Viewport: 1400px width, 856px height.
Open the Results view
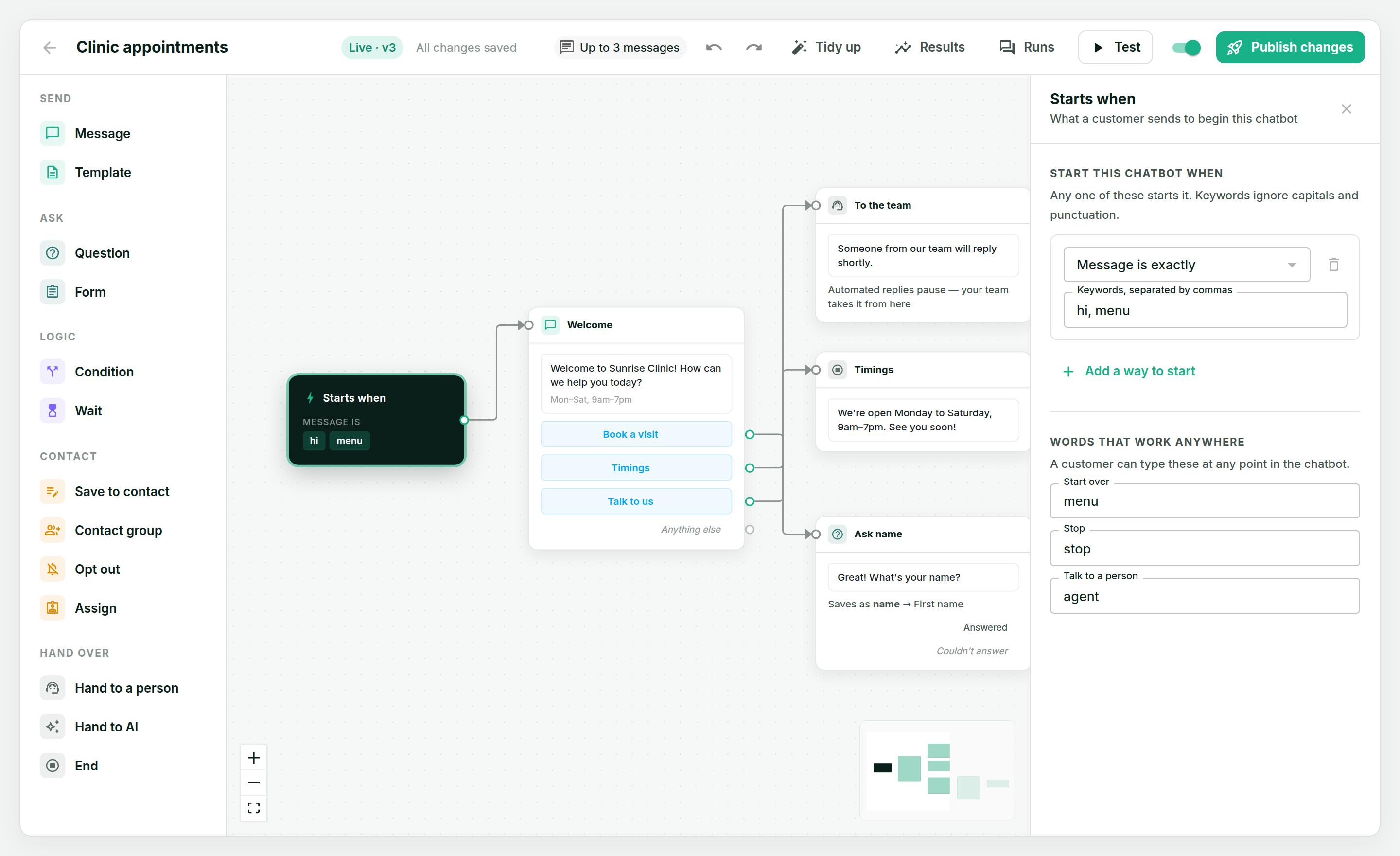929,47
